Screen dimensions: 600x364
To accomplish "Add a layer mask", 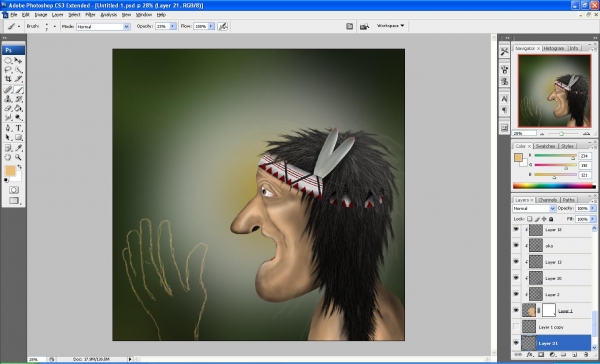I will pos(541,355).
